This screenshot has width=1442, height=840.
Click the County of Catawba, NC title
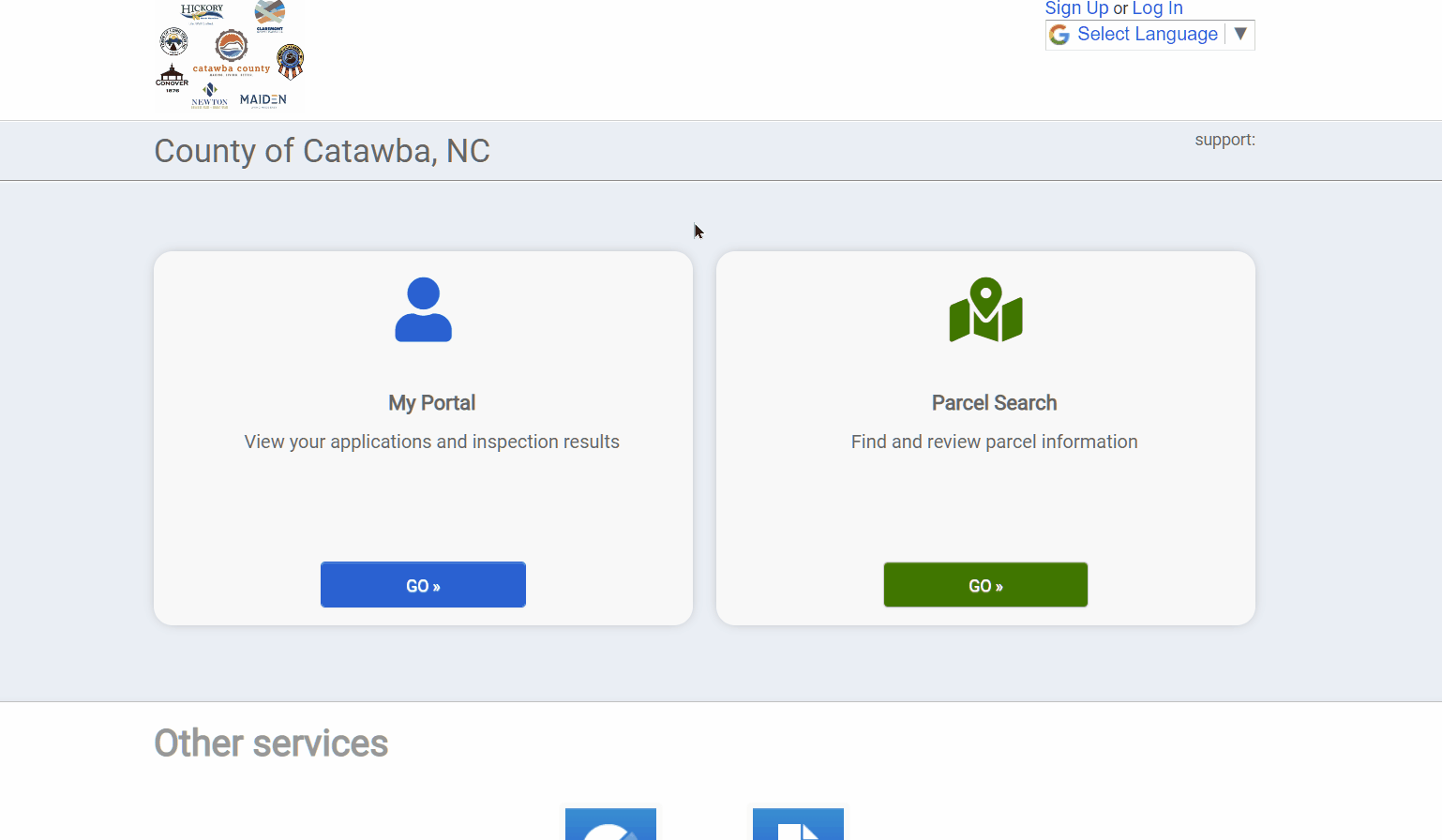pos(322,151)
